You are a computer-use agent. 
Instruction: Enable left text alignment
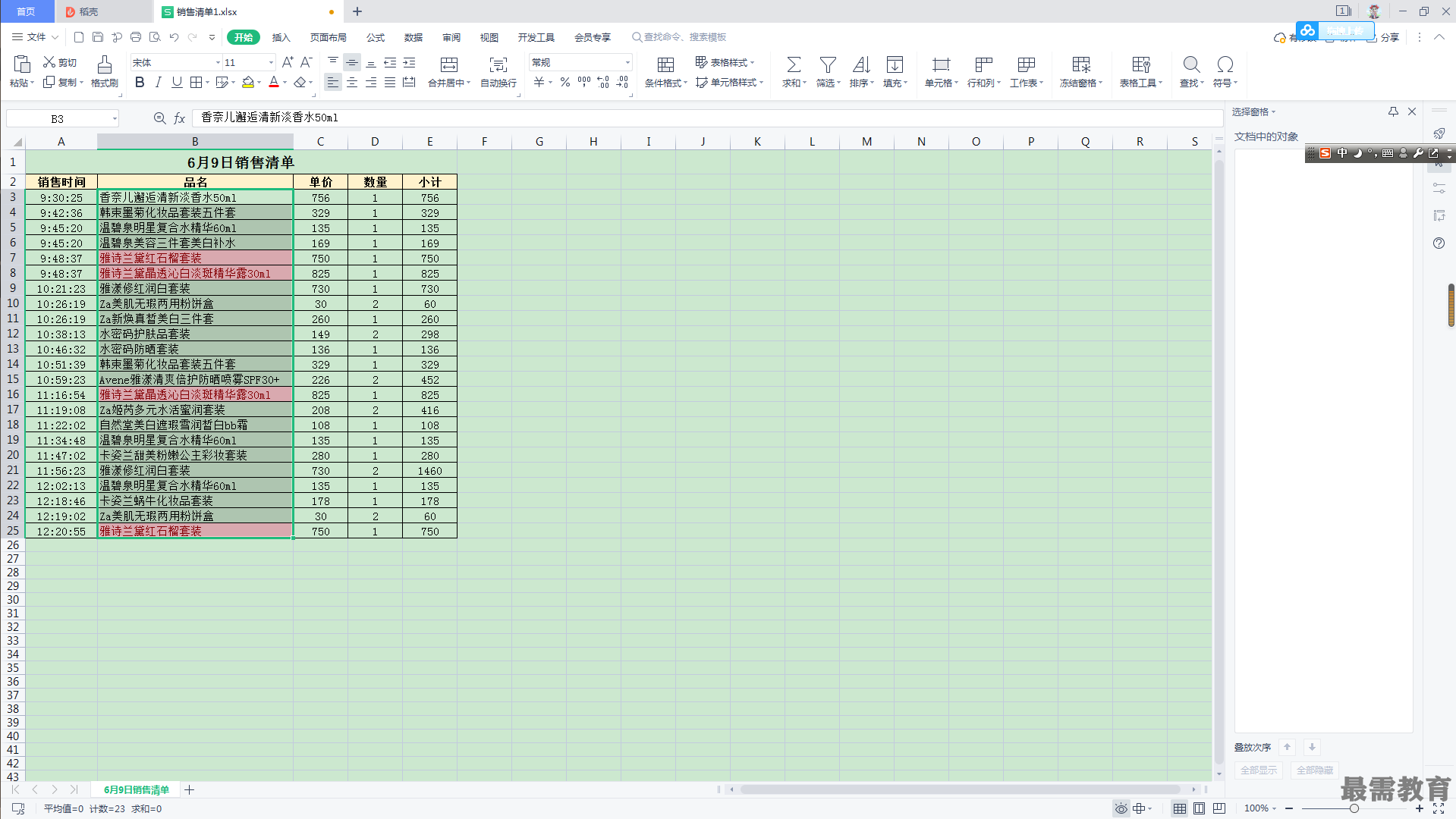click(x=333, y=82)
